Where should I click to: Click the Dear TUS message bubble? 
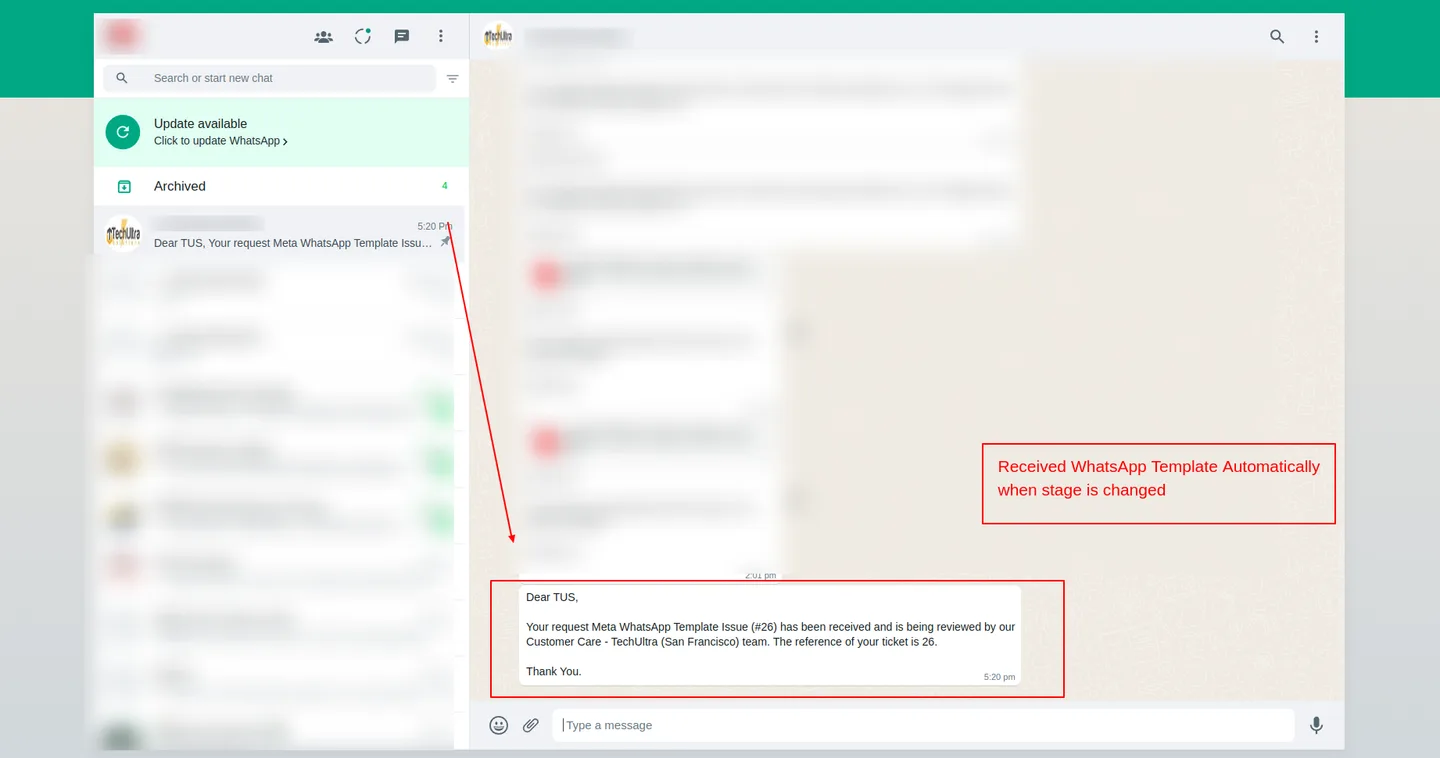[770, 634]
